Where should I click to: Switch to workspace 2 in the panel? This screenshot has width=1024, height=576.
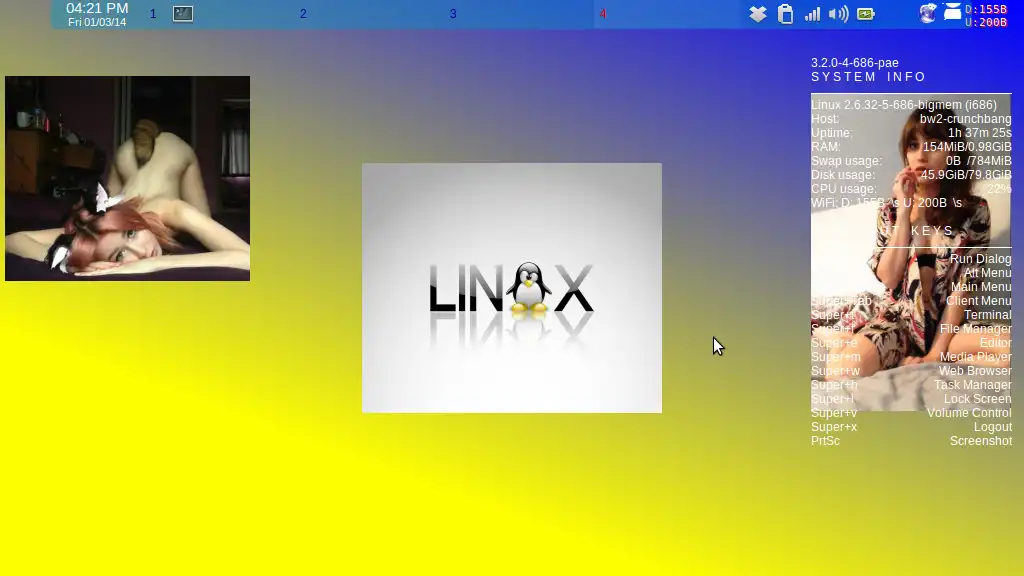pos(303,14)
